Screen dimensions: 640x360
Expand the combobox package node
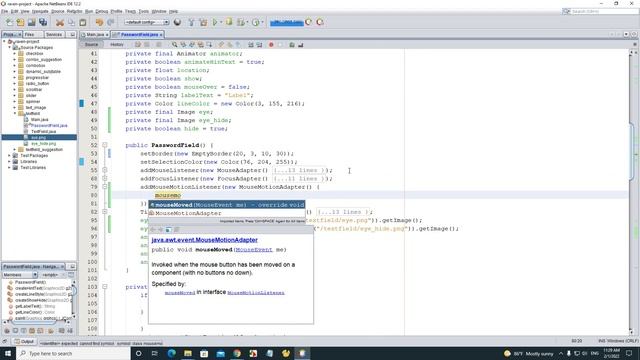[15, 65]
